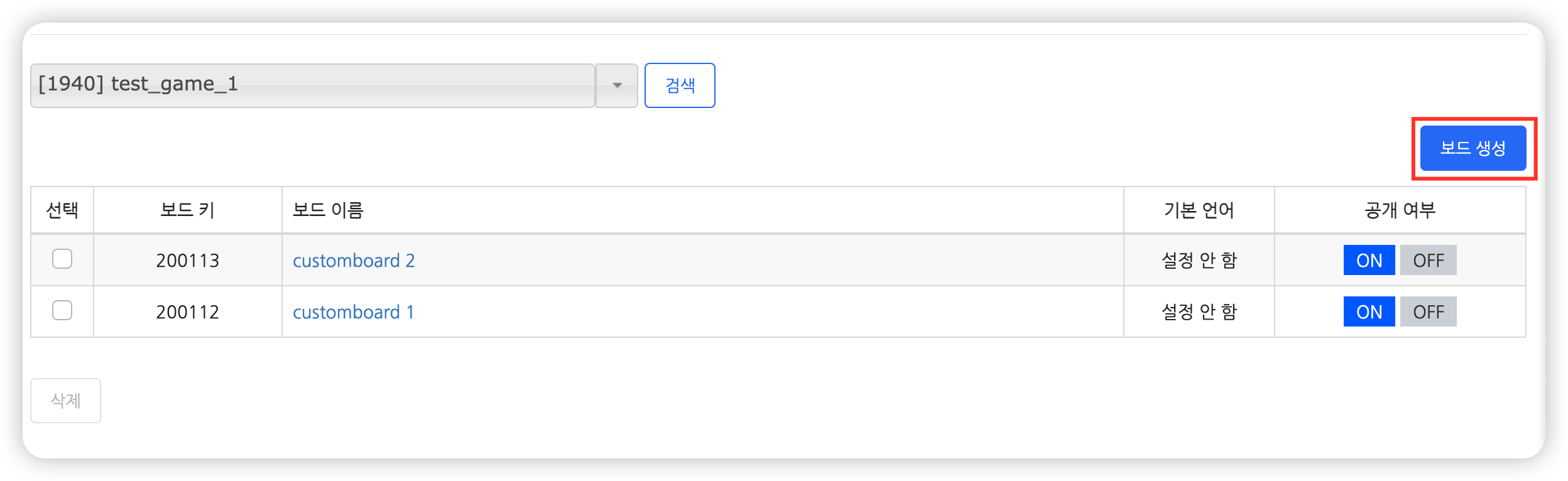Disable customboard 1 with the OFF button
This screenshot has height=481, width=1568.
click(x=1428, y=311)
